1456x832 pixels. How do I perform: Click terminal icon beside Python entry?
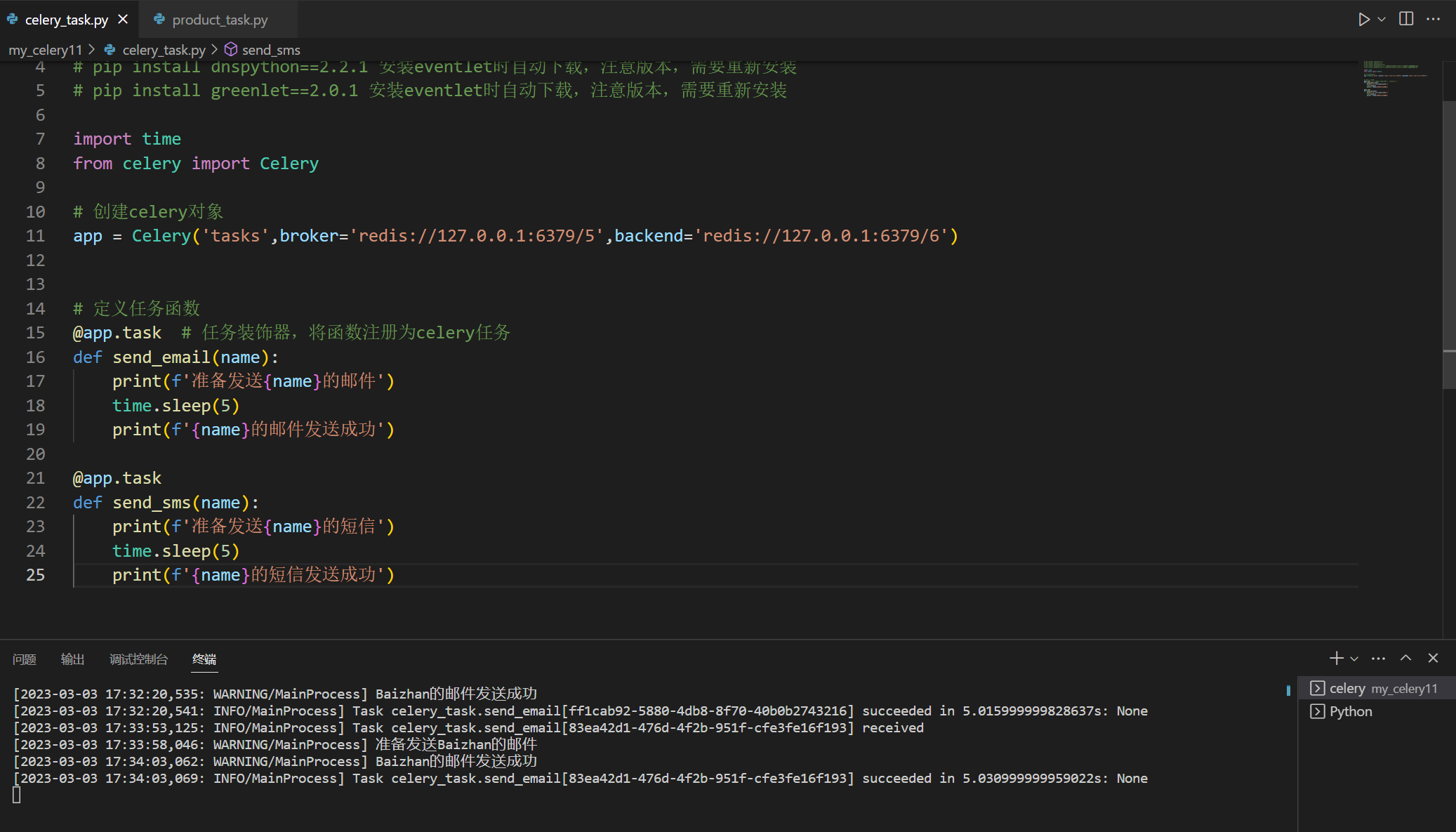point(1318,711)
